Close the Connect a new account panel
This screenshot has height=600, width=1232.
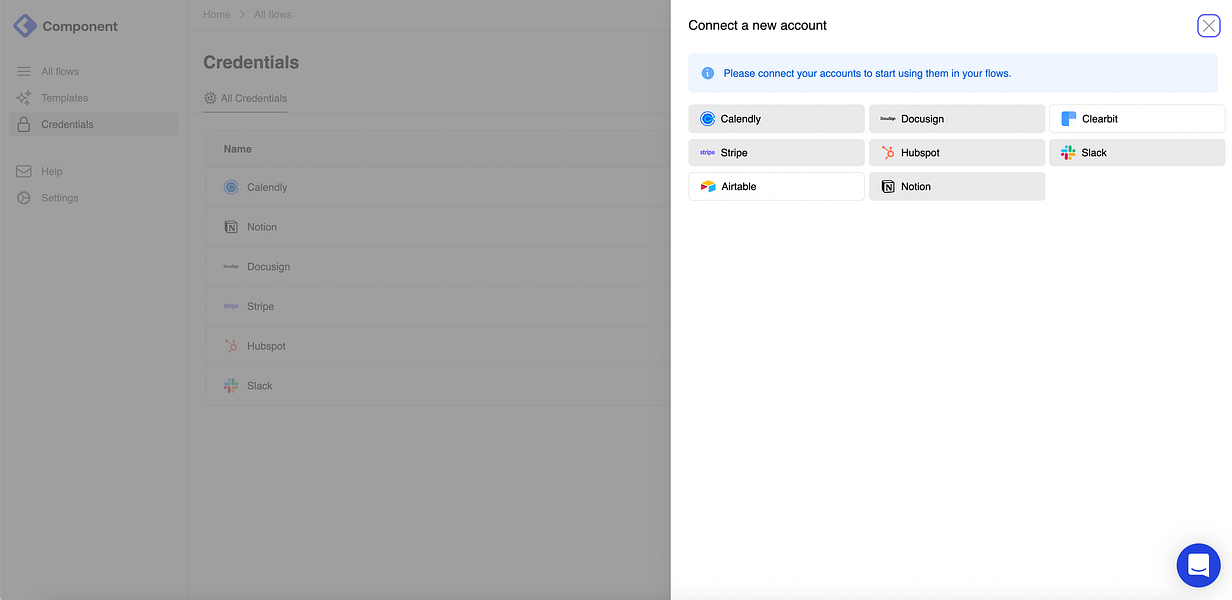tap(1209, 26)
